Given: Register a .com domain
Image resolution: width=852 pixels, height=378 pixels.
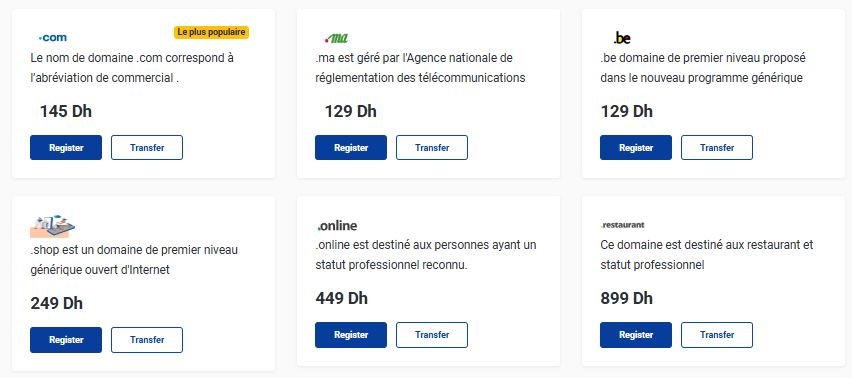Looking at the screenshot, I should (66, 148).
